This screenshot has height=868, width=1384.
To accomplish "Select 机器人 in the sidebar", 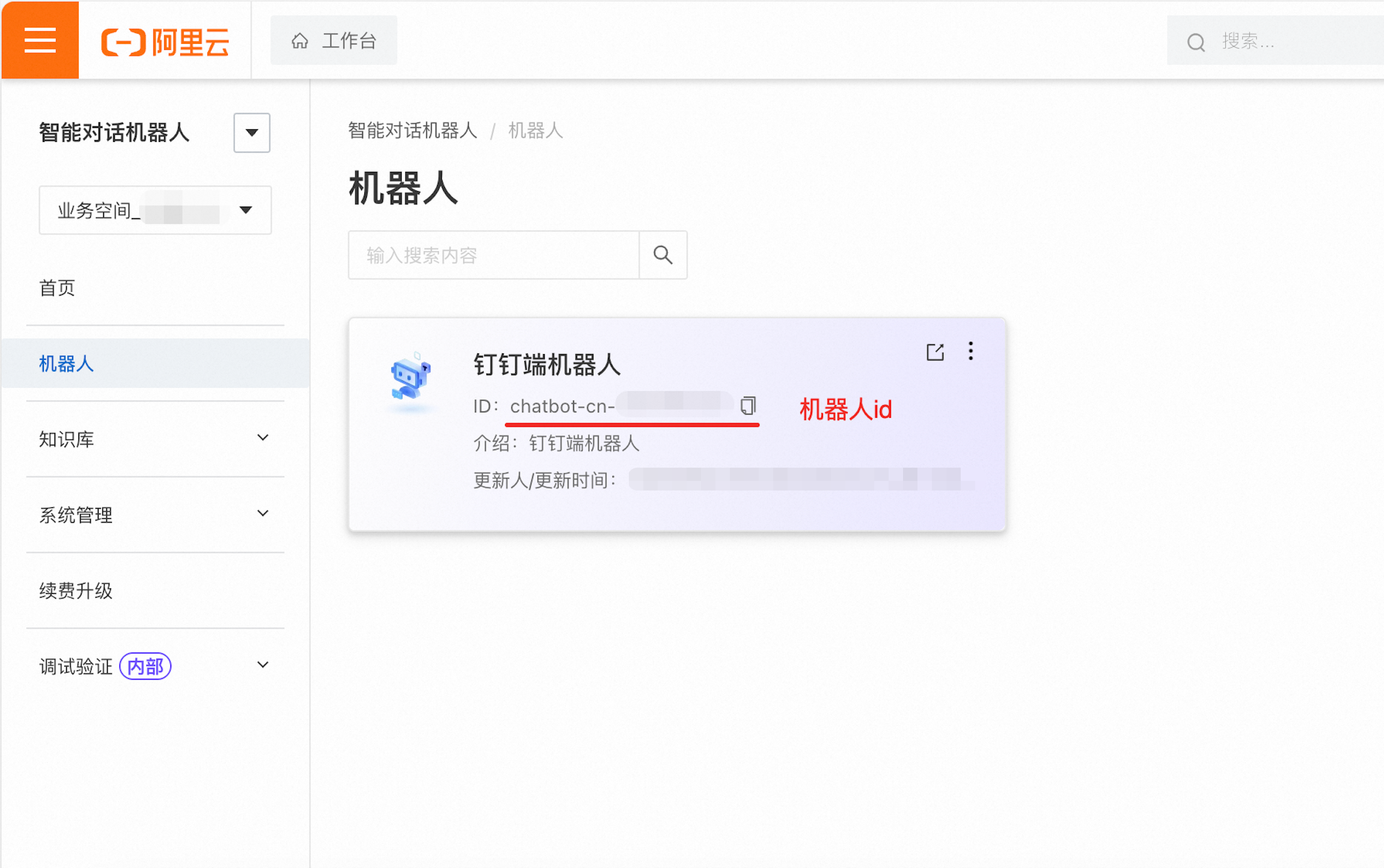I will [x=155, y=364].
